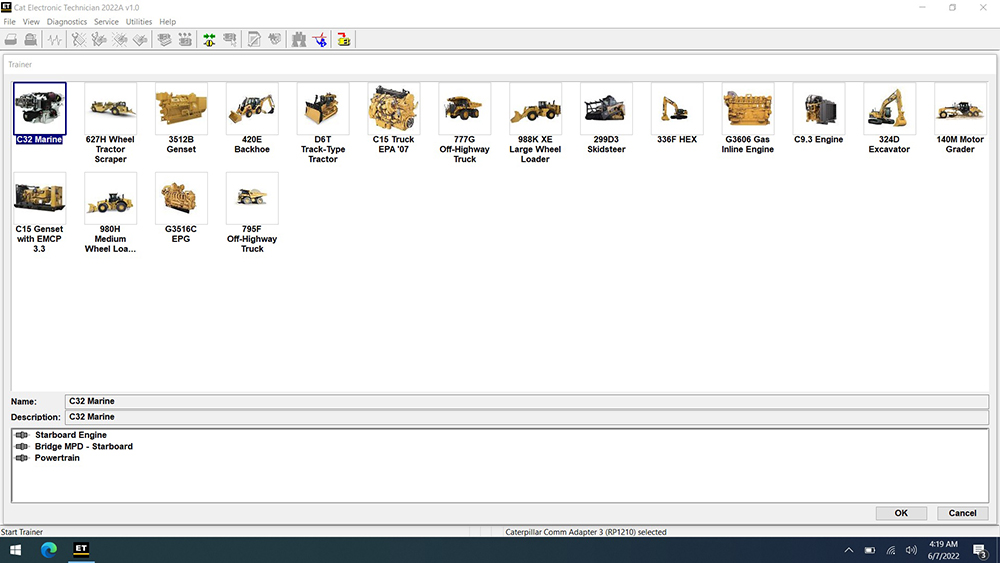Select the 324D Excavator trainer
Image resolution: width=1000 pixels, height=563 pixels.
click(889, 118)
